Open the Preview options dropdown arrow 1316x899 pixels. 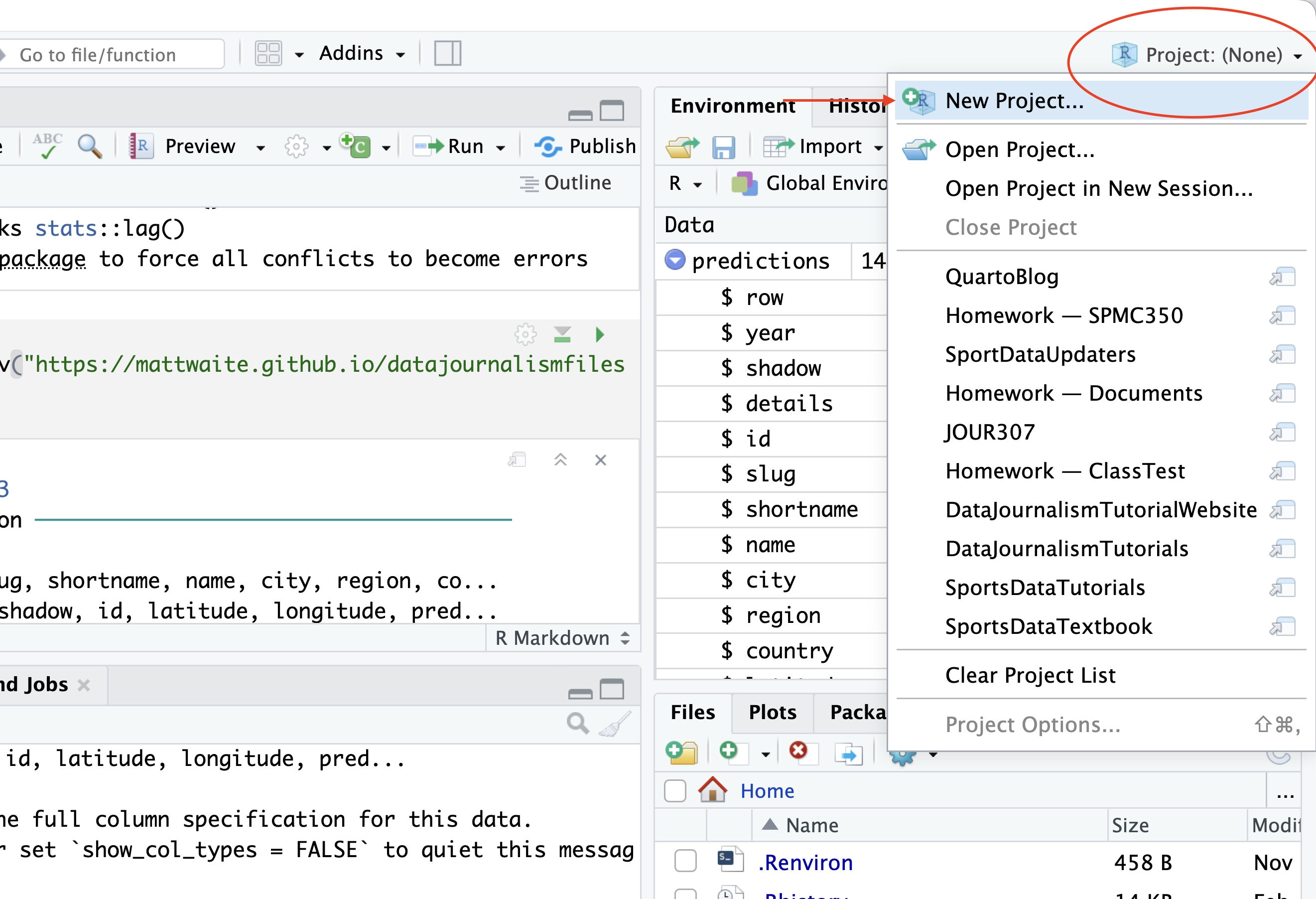261,149
